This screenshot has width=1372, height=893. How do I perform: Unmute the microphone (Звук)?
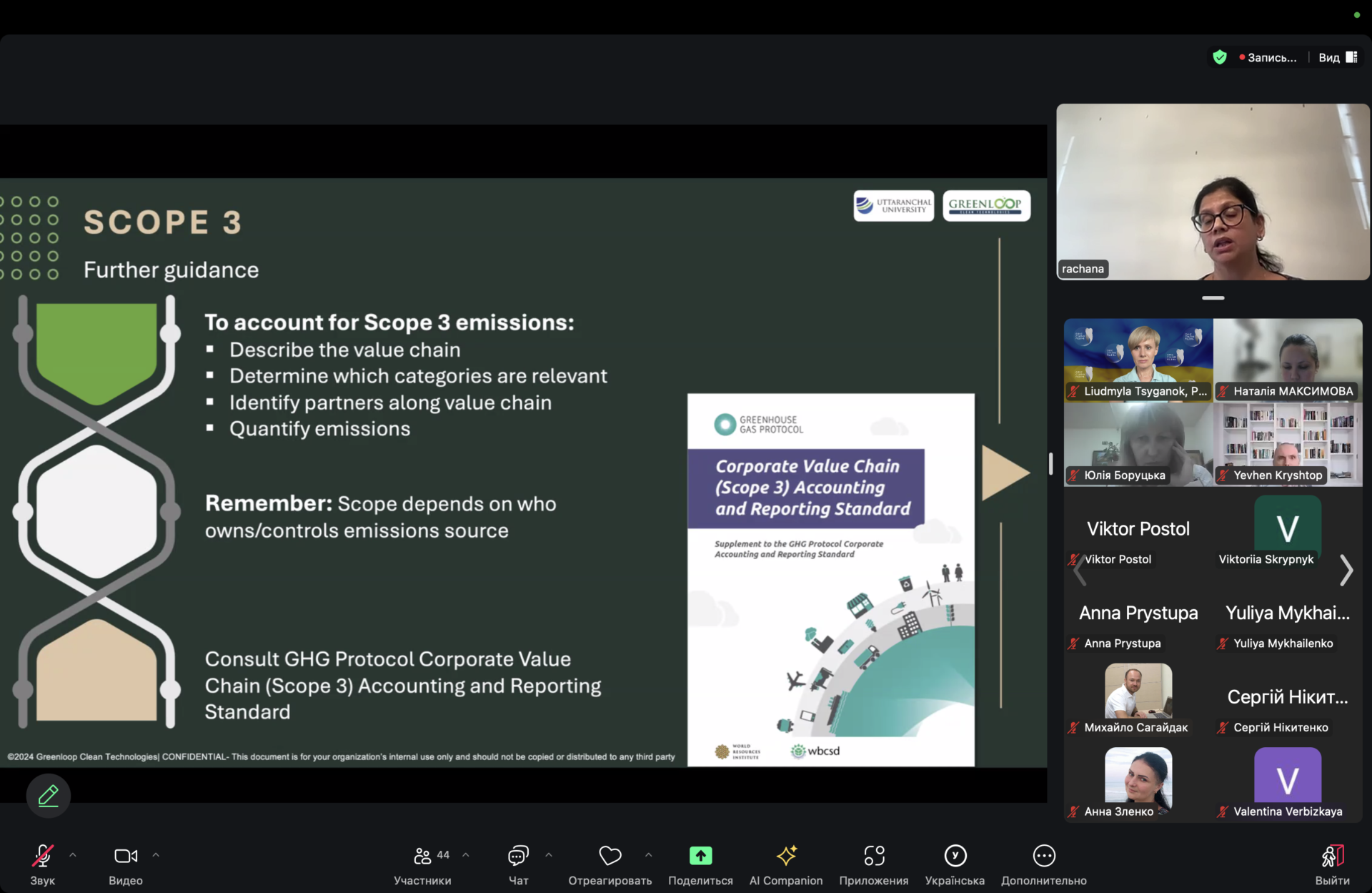click(x=42, y=856)
